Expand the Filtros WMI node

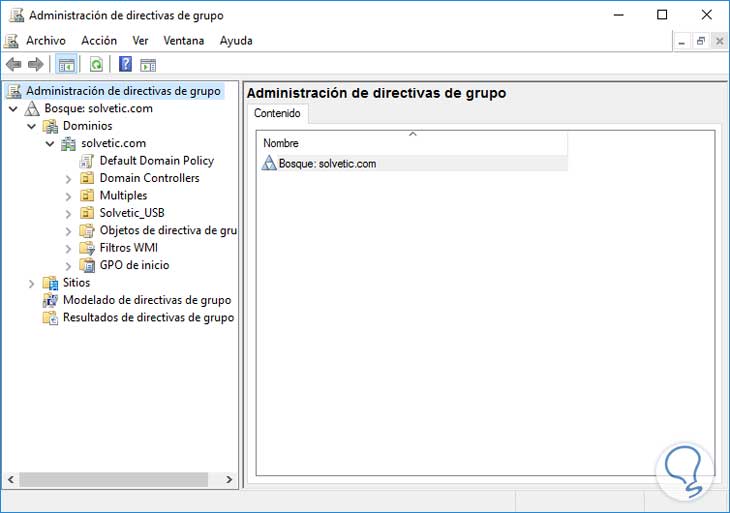click(x=68, y=249)
